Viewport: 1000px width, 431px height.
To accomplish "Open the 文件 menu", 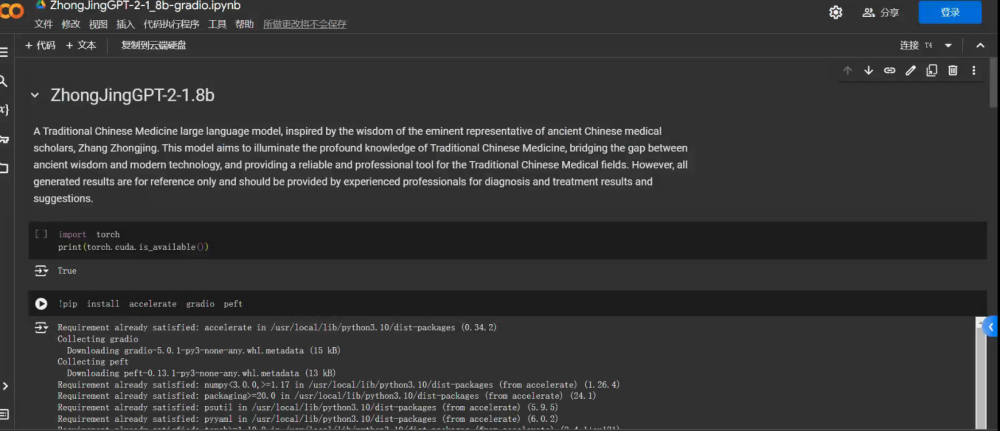I will pos(43,24).
